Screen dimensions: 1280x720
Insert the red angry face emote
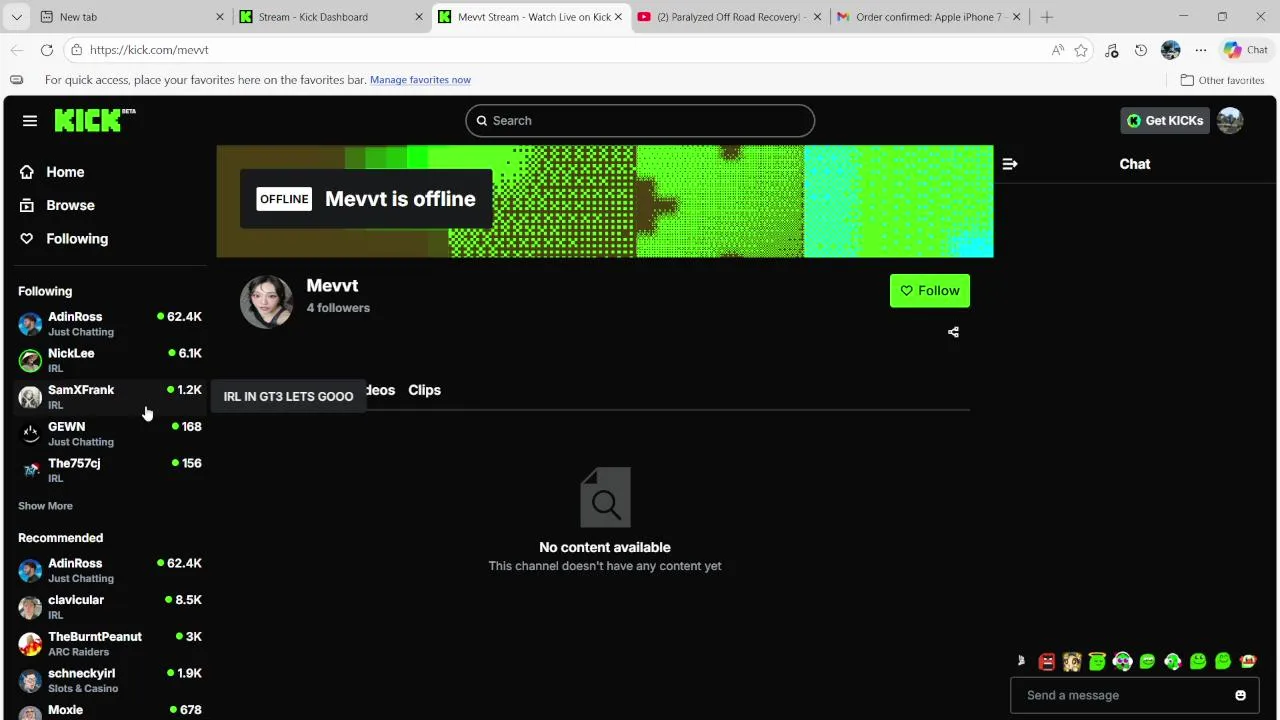tap(1047, 661)
